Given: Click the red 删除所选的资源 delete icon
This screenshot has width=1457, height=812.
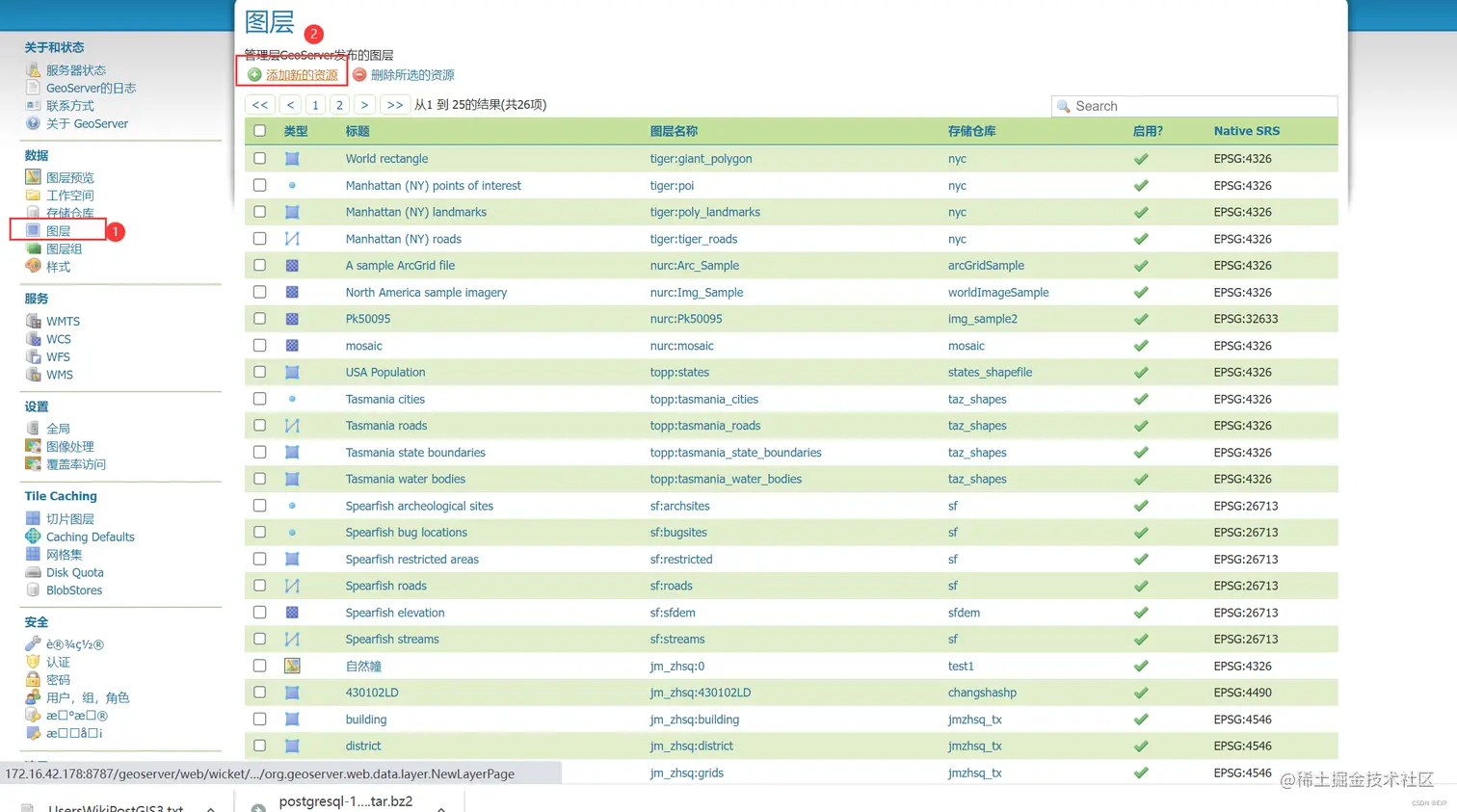Looking at the screenshot, I should (x=360, y=74).
